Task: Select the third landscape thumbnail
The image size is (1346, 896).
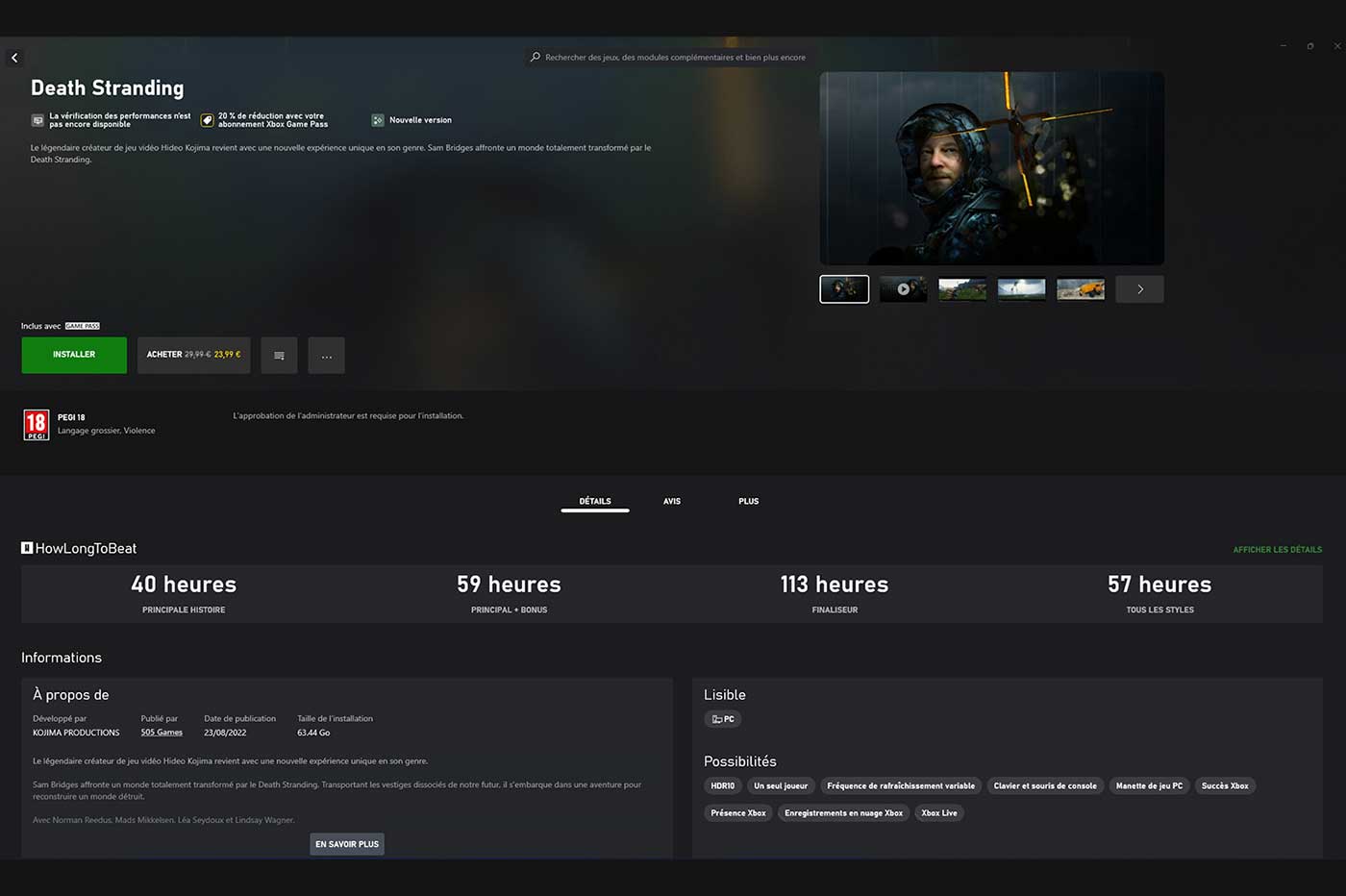Action: tap(962, 288)
